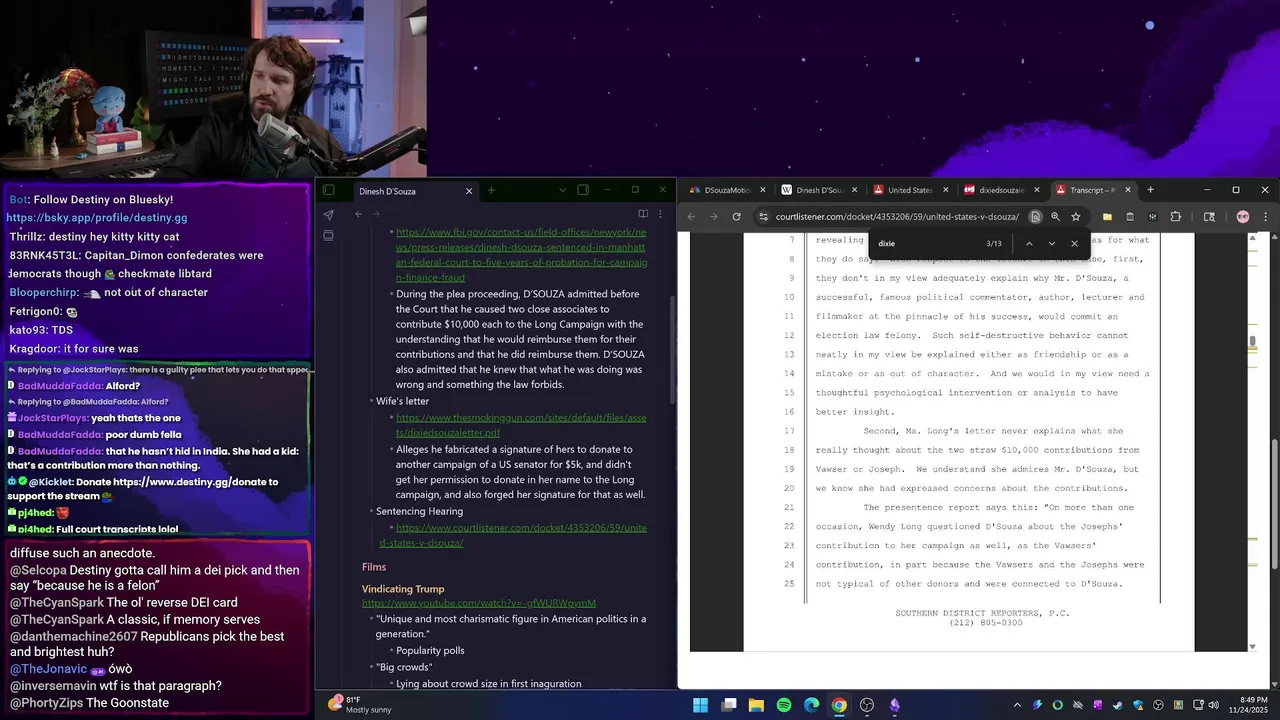Click the find bar 'dixie' search field
The image size is (1280, 720).
(925, 244)
